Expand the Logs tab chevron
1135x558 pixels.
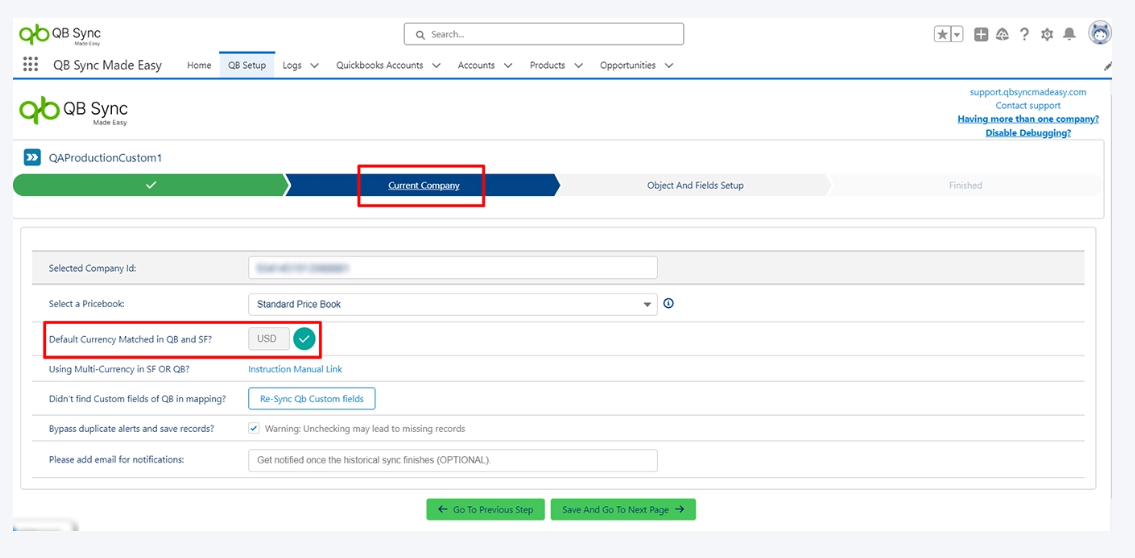[x=314, y=65]
